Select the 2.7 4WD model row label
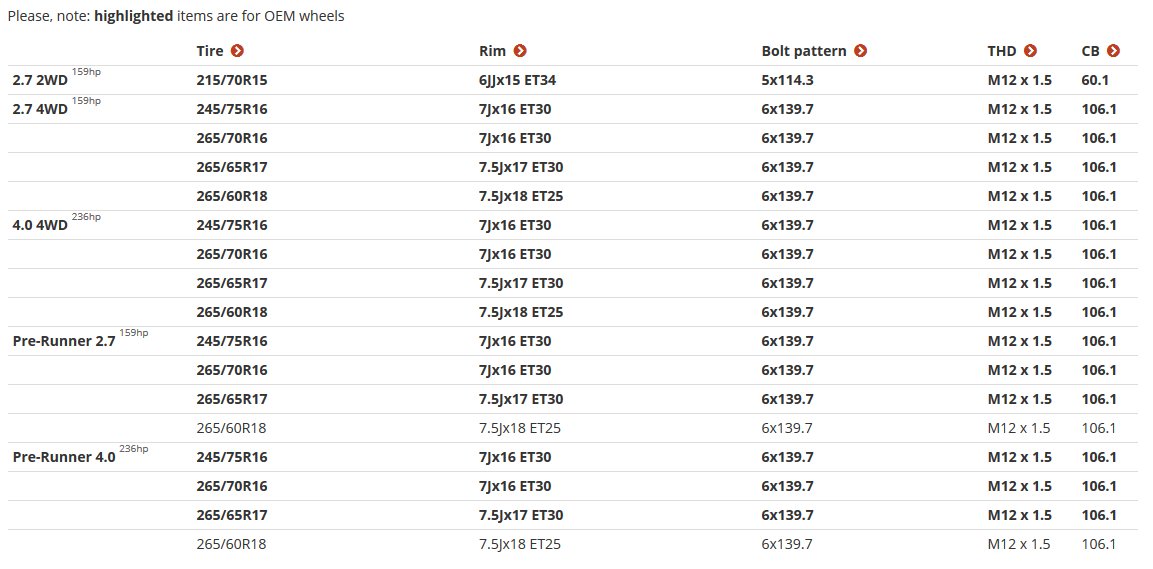 click(40, 110)
